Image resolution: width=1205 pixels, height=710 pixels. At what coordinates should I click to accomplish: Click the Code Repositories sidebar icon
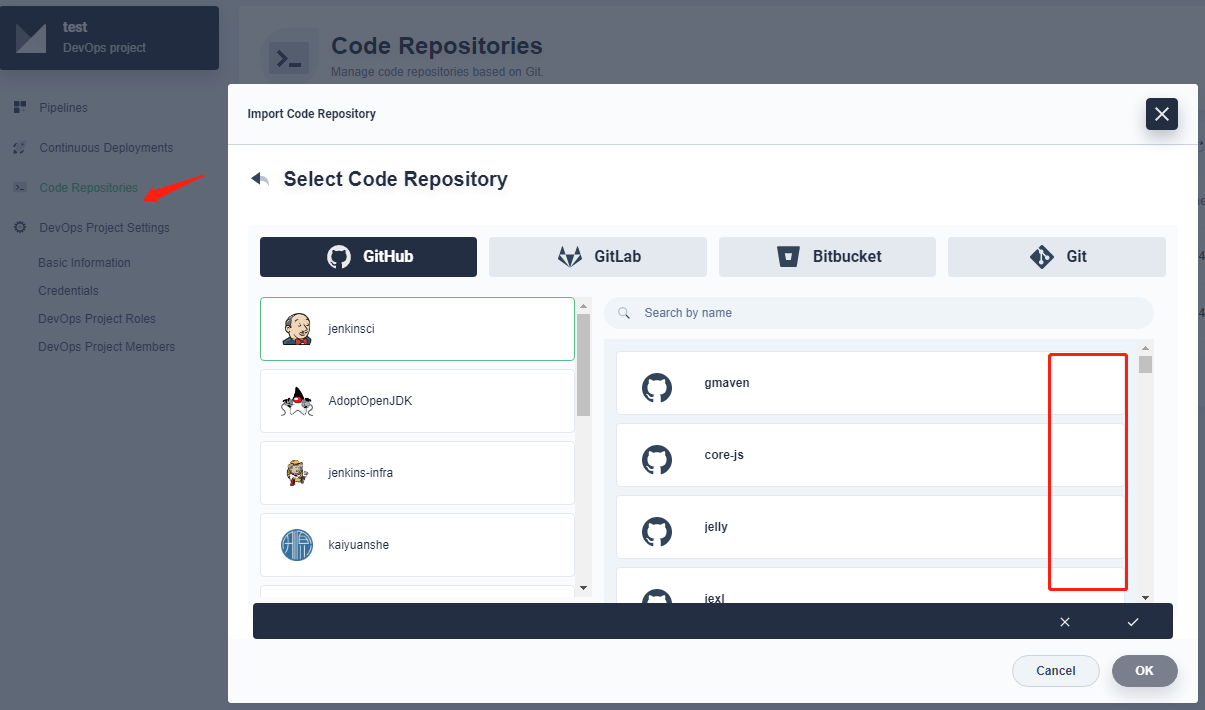pyautogui.click(x=19, y=188)
